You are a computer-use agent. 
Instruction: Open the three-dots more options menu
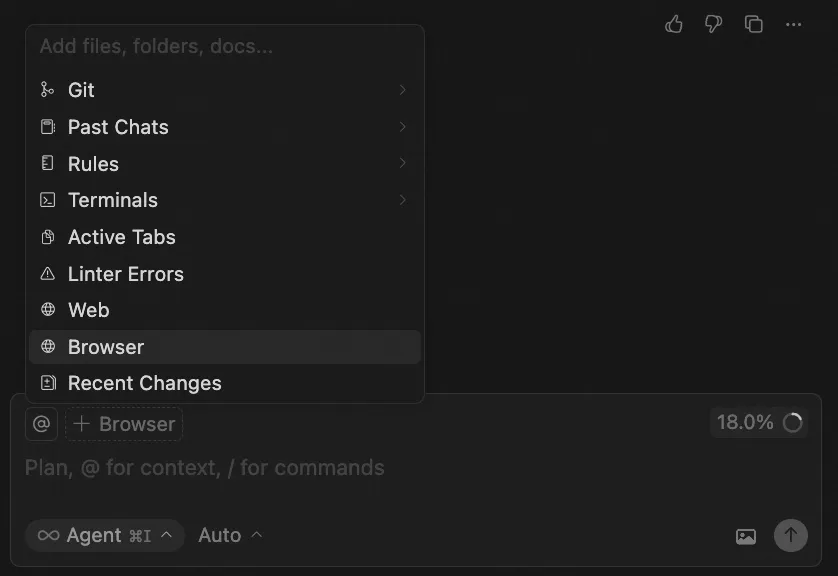point(793,24)
